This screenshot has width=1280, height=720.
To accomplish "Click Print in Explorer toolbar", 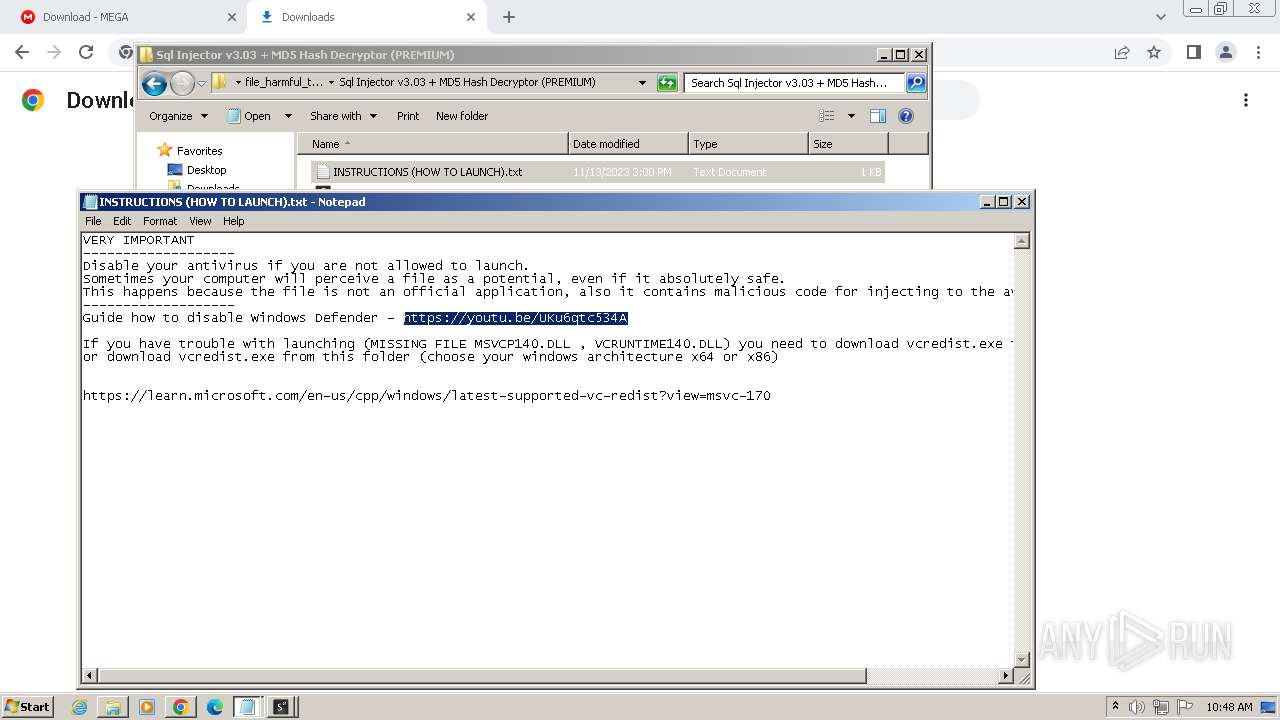I will pos(408,116).
